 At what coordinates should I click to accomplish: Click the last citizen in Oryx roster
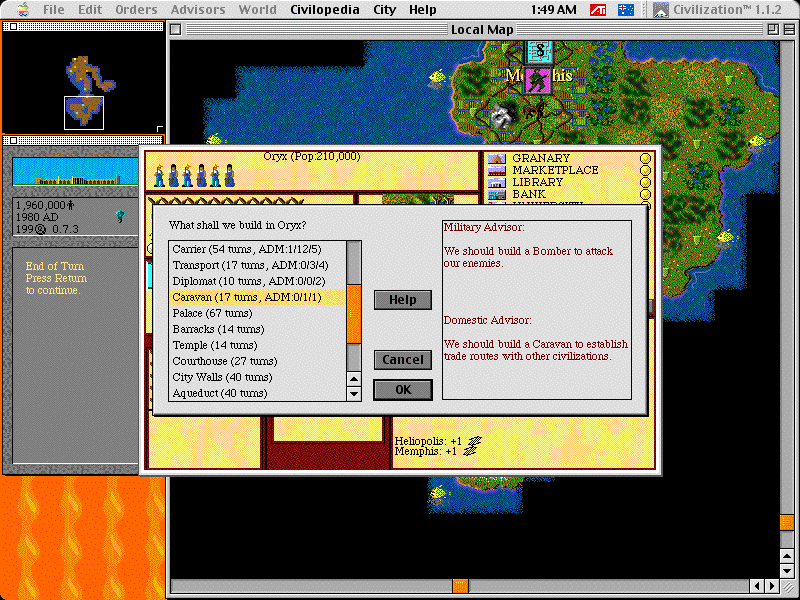[230, 176]
